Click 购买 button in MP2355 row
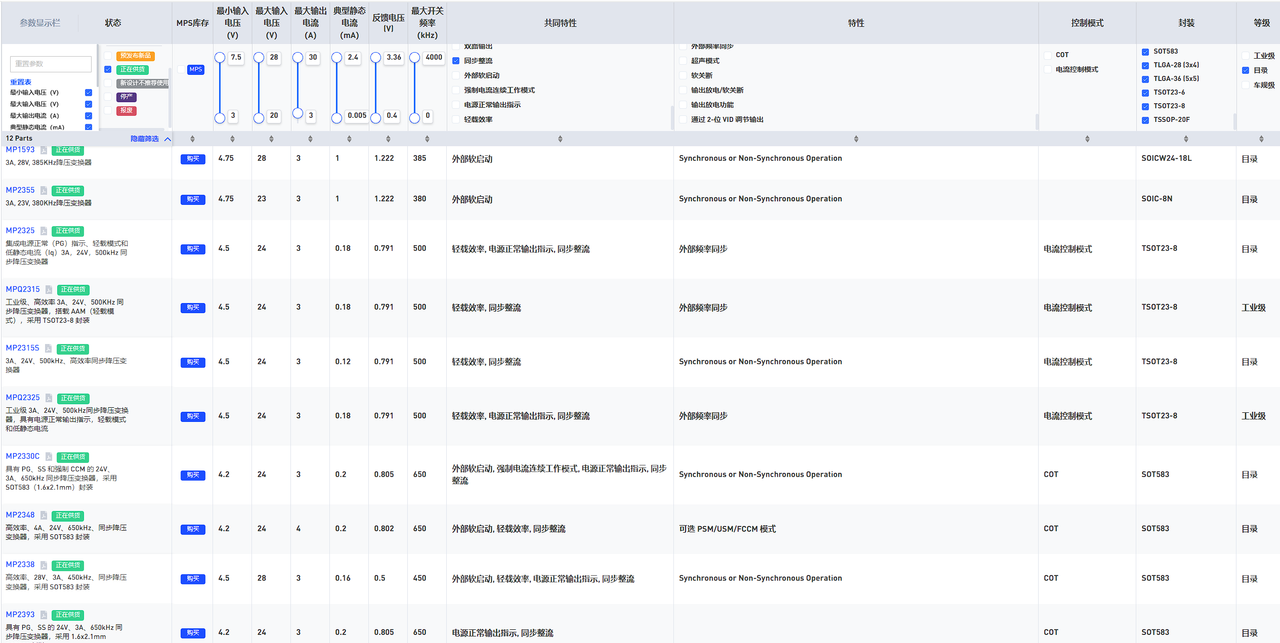Screen dimensions: 1280x643 (x=192, y=199)
